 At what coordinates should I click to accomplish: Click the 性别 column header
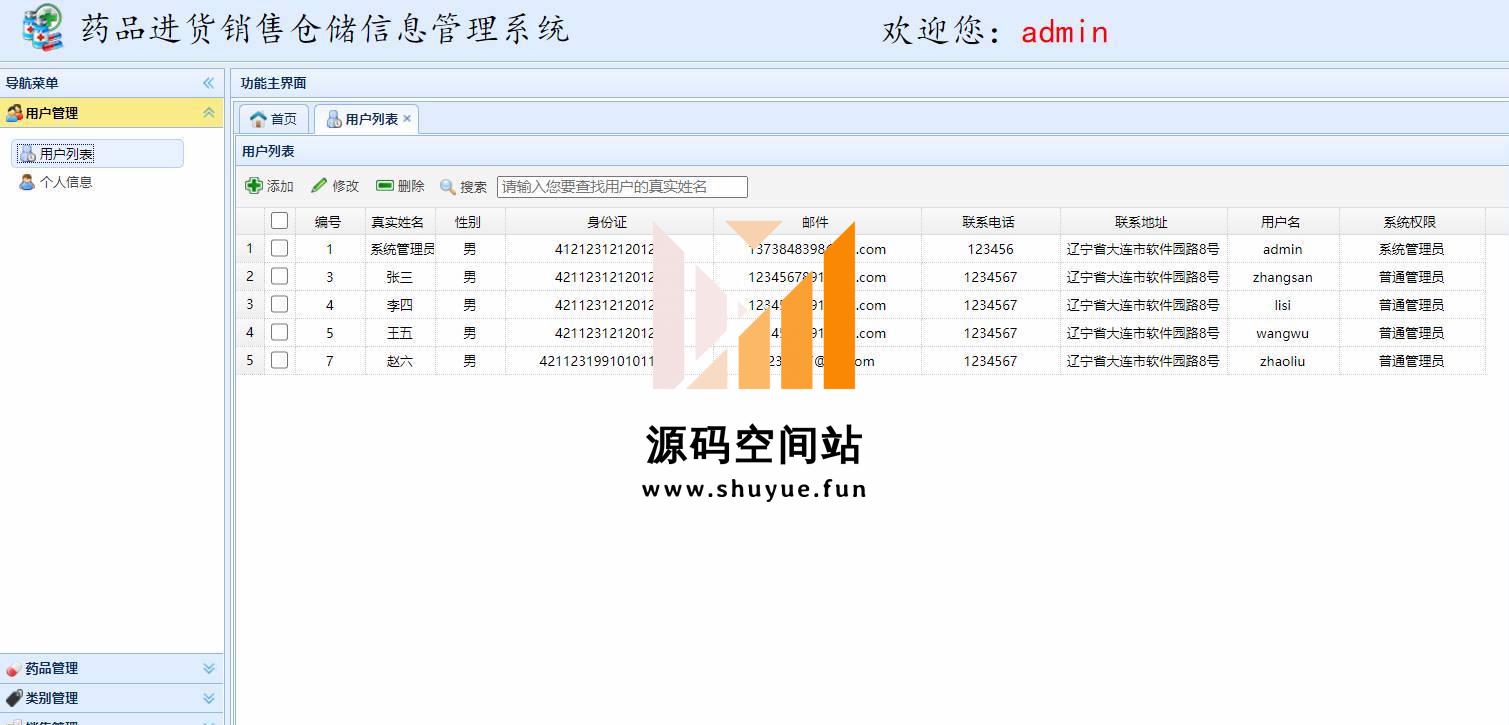coord(469,222)
